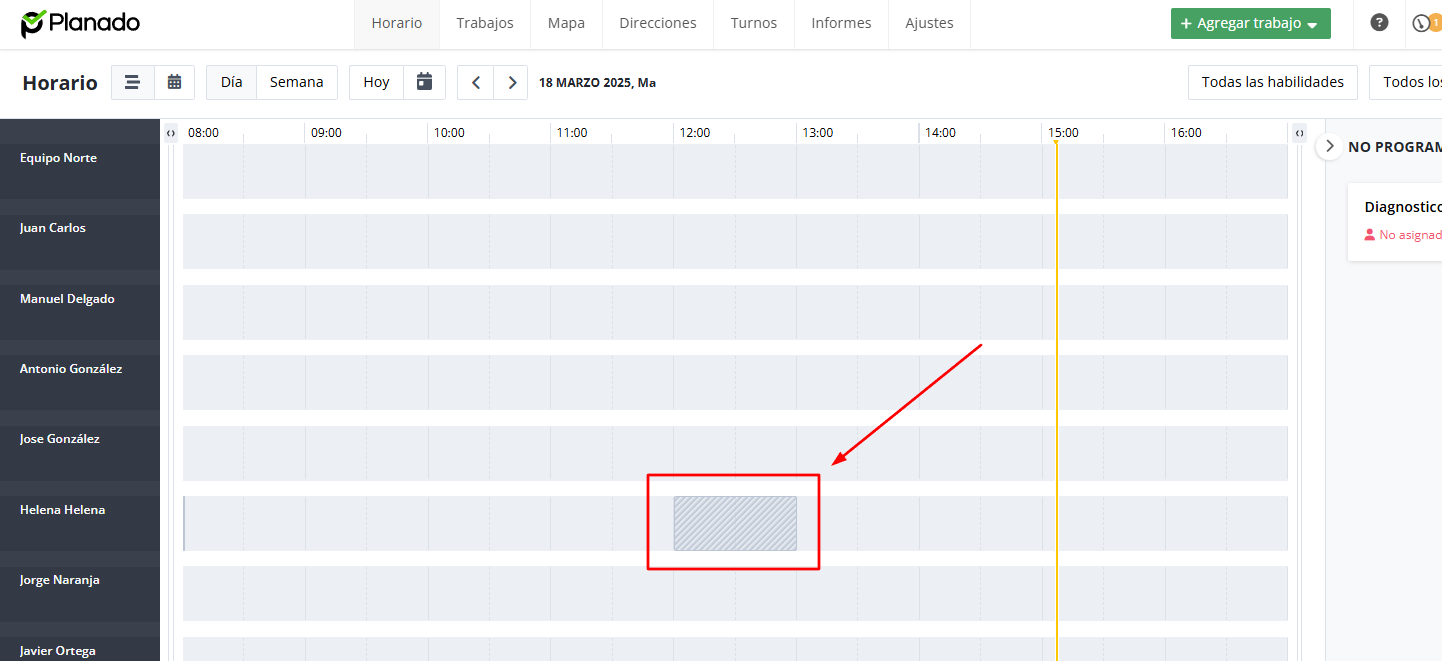Jump to today with Hoy button
1442x661 pixels.
376,82
